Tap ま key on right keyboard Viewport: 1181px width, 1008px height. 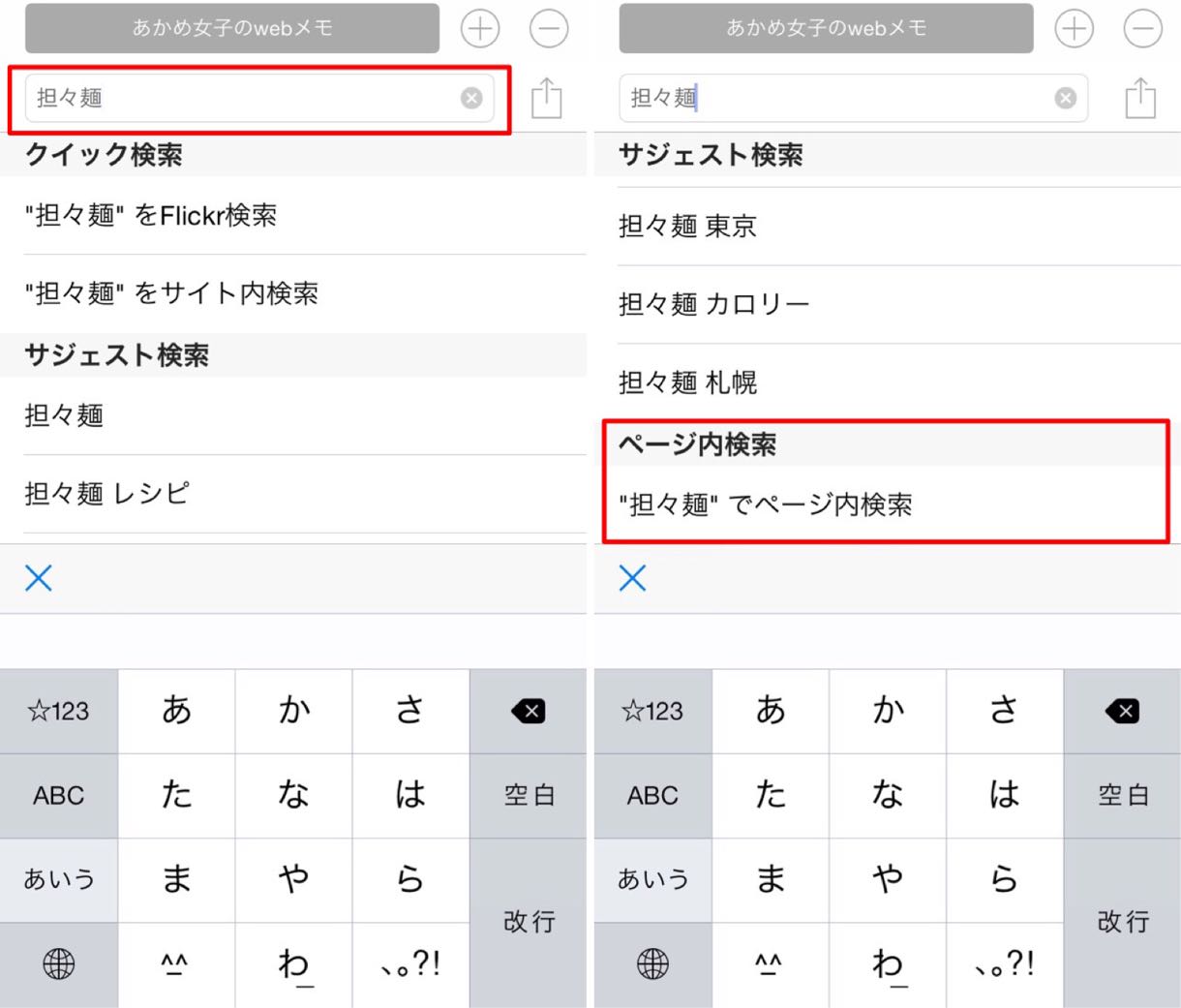771,880
